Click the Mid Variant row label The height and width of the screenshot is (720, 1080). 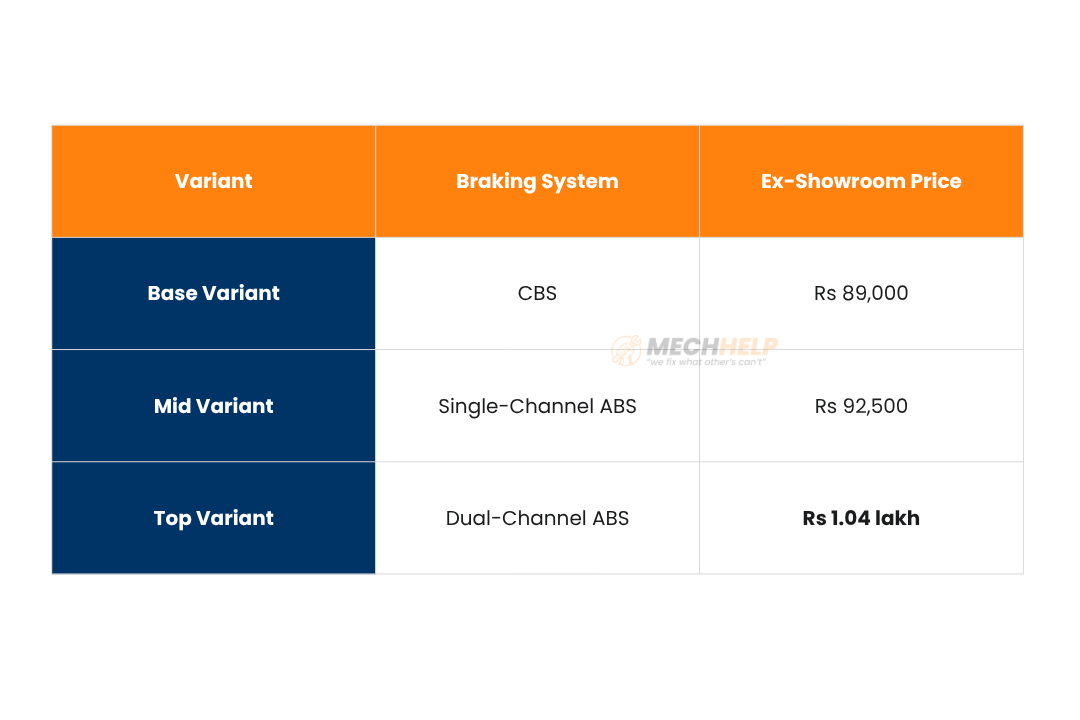(213, 406)
